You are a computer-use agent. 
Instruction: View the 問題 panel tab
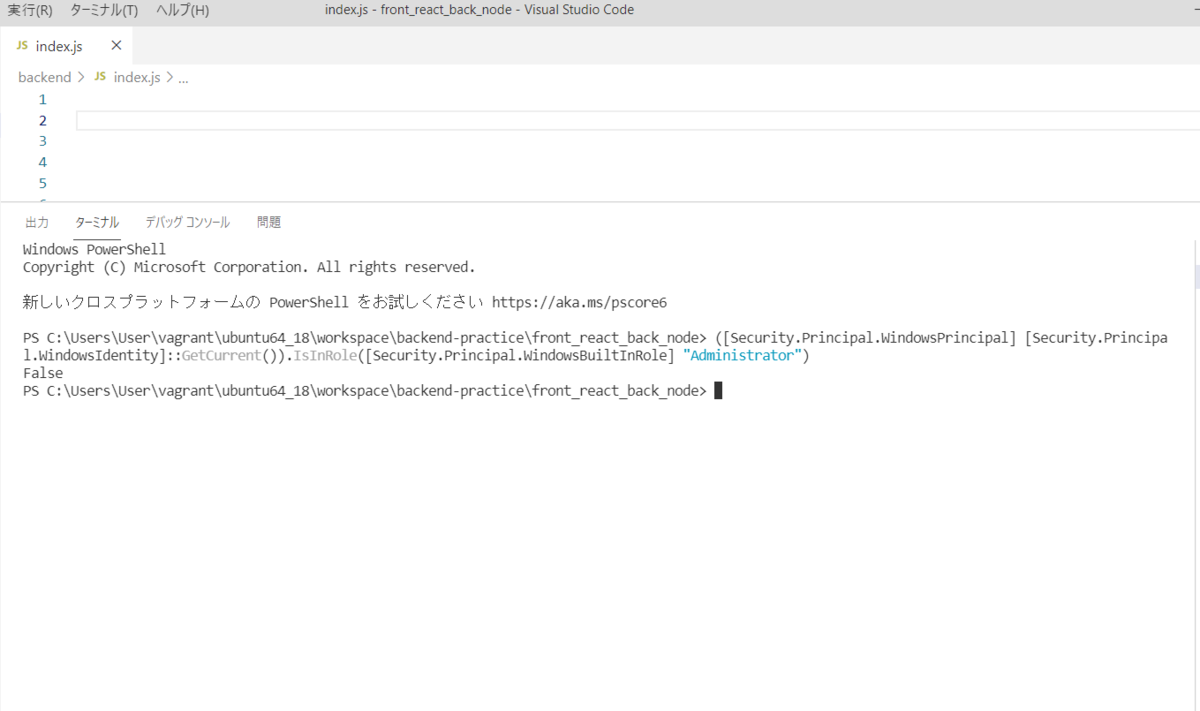pyautogui.click(x=268, y=222)
